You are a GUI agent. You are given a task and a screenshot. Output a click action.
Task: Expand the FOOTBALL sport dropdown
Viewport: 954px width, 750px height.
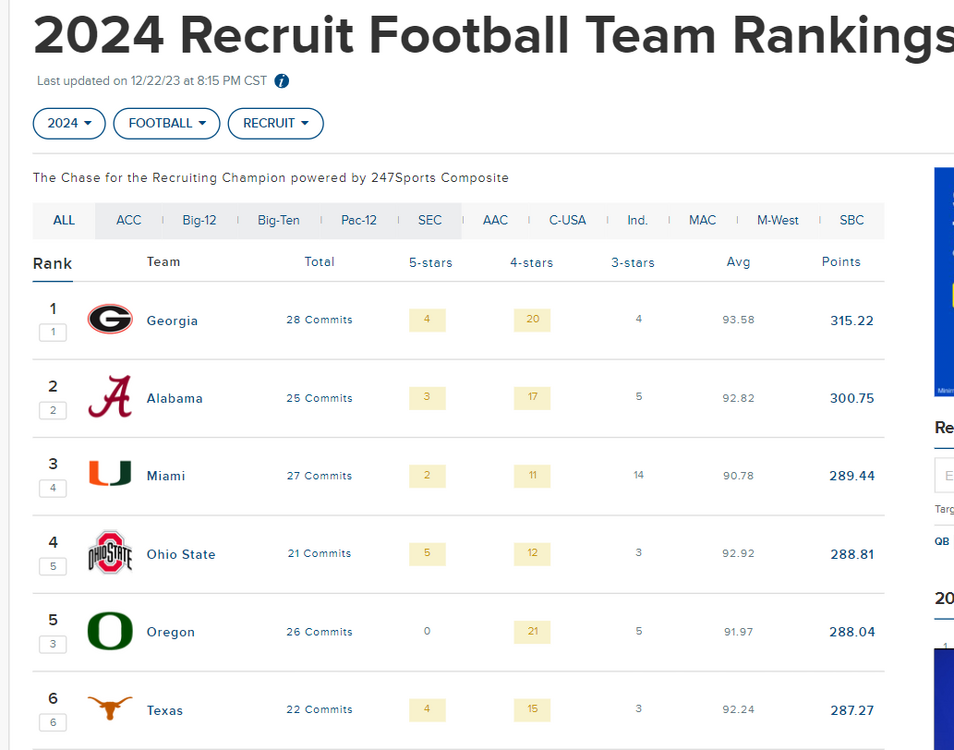pyautogui.click(x=167, y=123)
